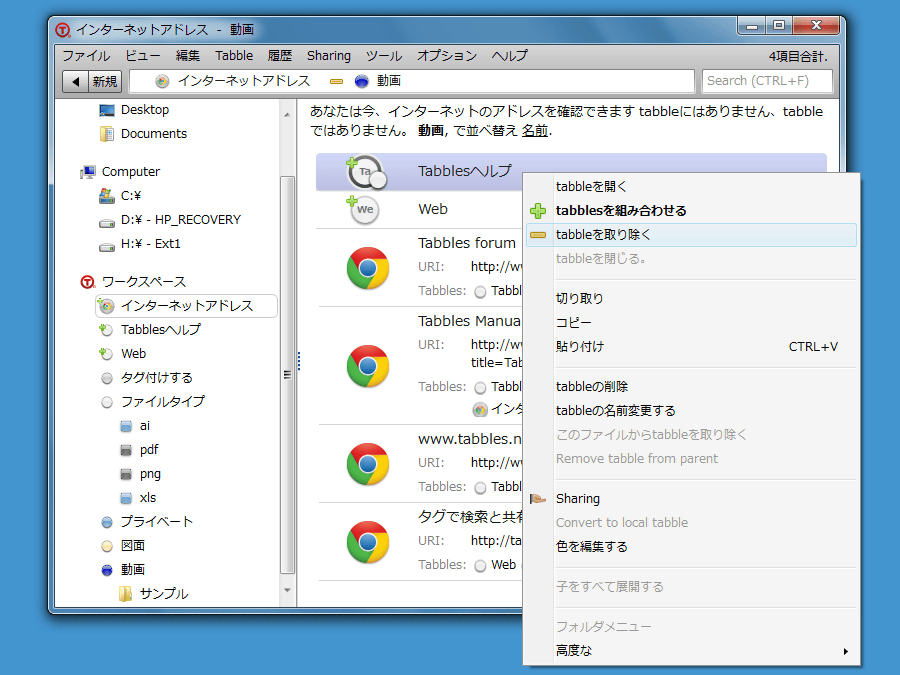Click the Chrome icon for Tabbles forum
The width and height of the screenshot is (900, 675).
(x=368, y=268)
